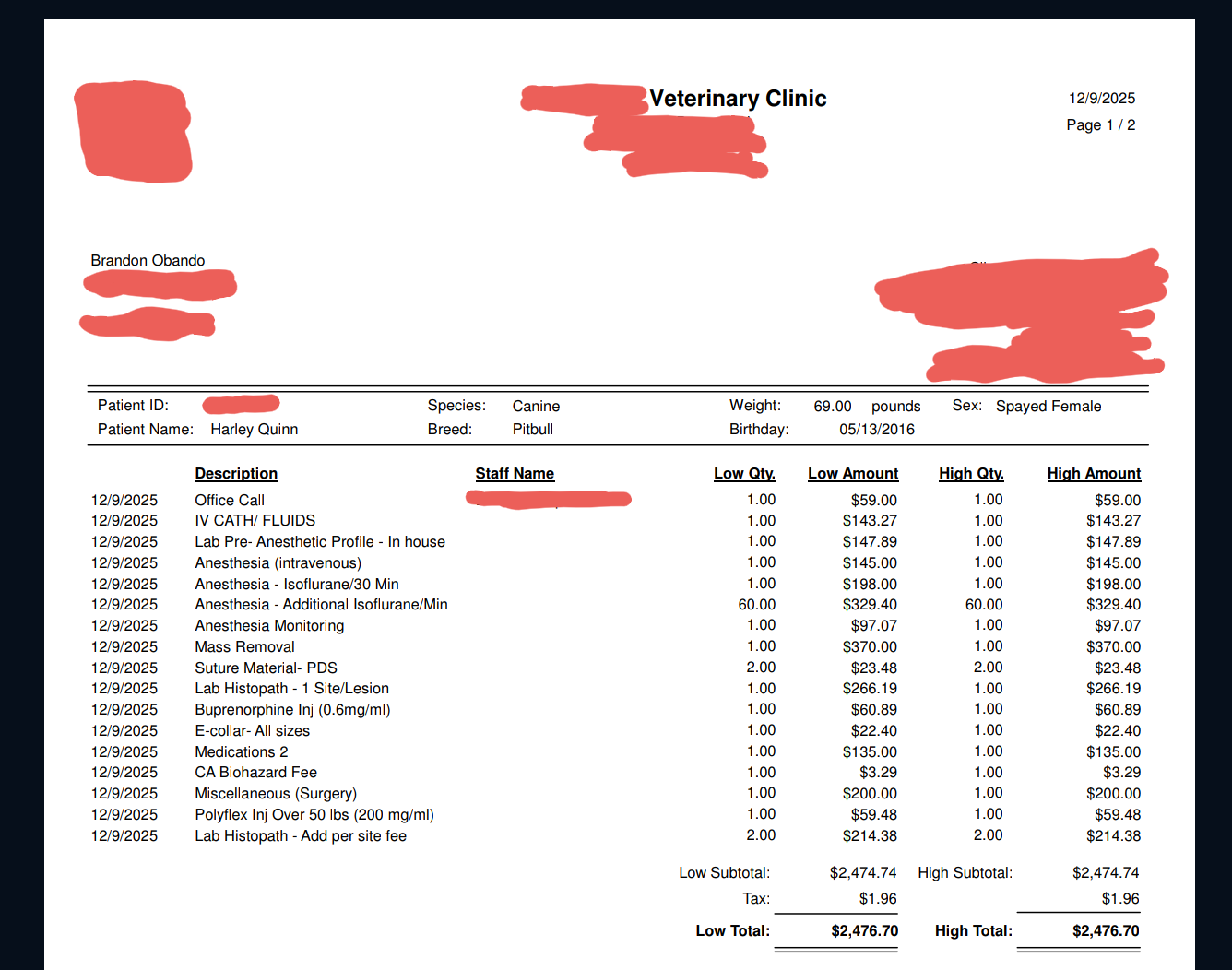The image size is (1232, 970).
Task: Click the Description column header
Action: tap(236, 473)
